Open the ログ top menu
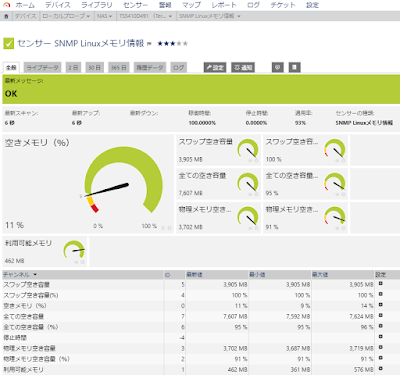This screenshot has width=400, height=378. click(253, 5)
